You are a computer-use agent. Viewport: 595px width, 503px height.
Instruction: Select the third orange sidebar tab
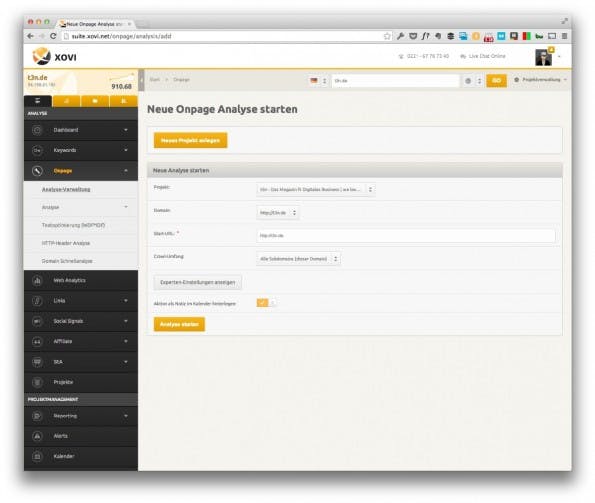pos(95,101)
